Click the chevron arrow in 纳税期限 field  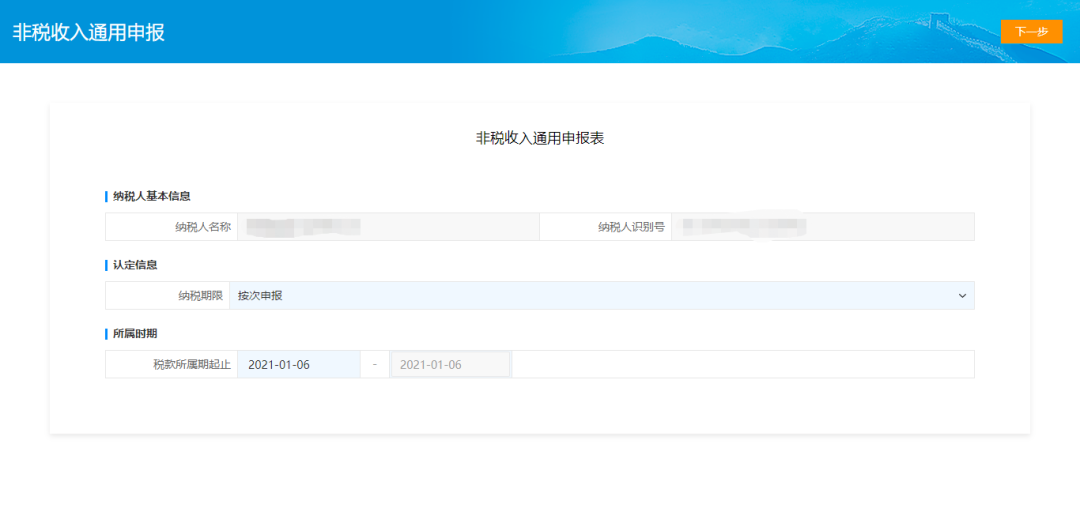[x=962, y=296]
